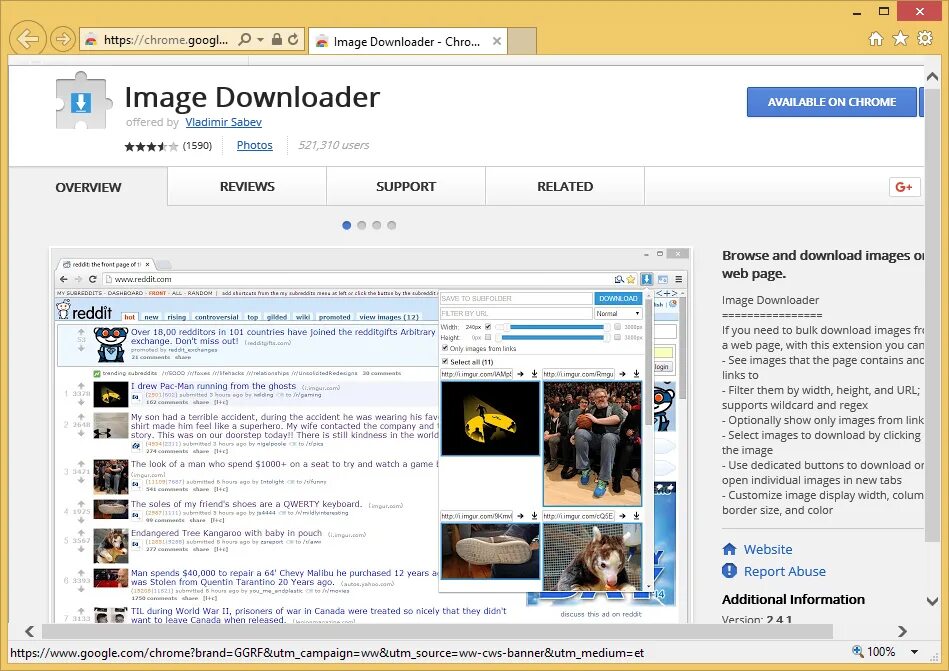Click bookmark star in screenshot's reddit browser
This screenshot has height=671, width=949.
click(631, 279)
